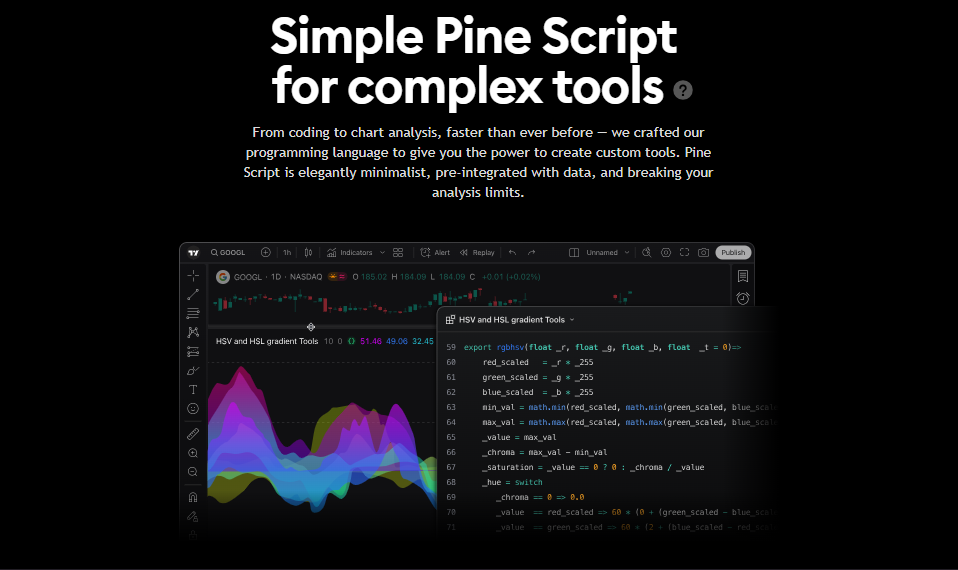Open the emoji icons tool
This screenshot has height=570, width=958.
tap(193, 409)
